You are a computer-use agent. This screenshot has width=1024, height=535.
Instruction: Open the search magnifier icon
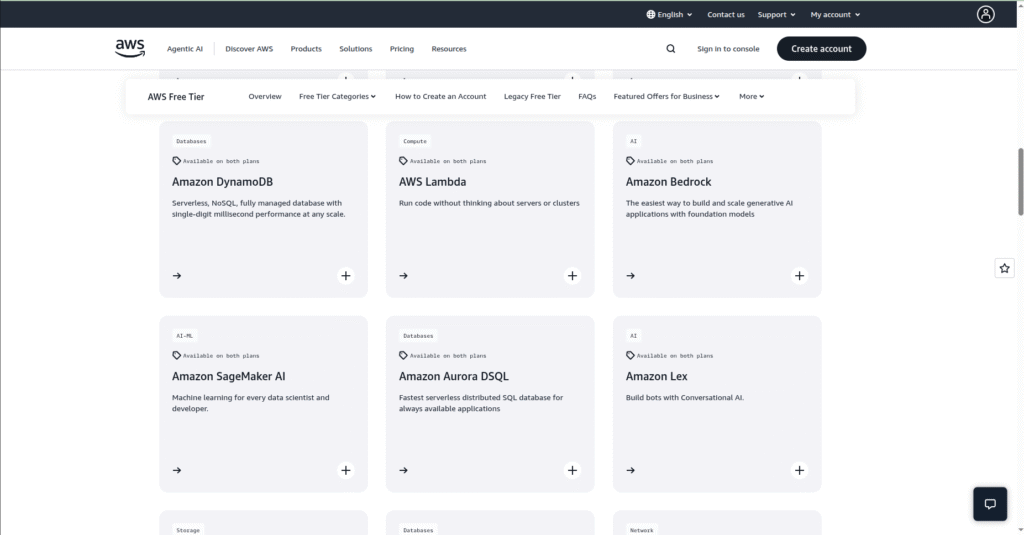(671, 49)
